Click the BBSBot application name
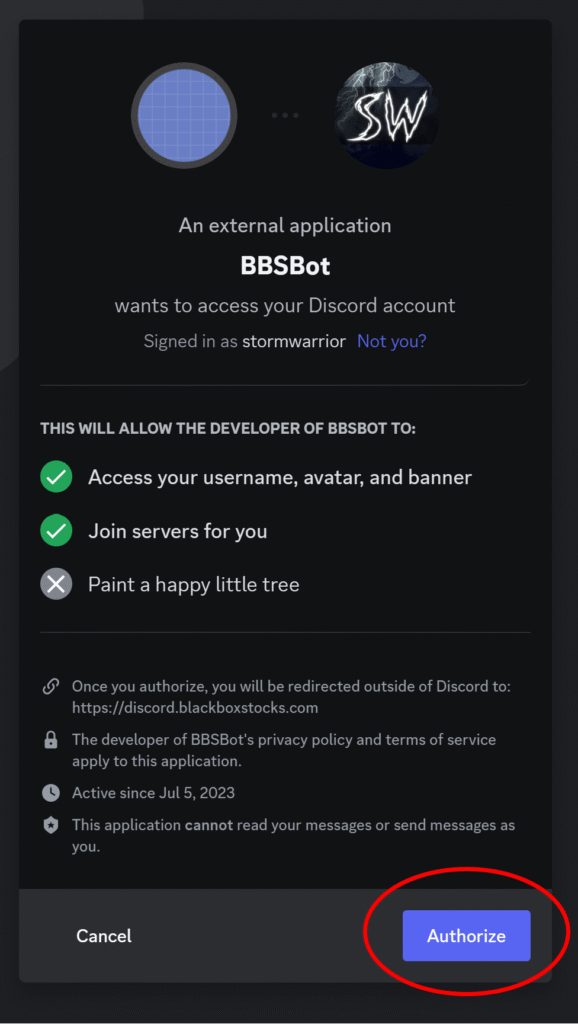 tap(285, 266)
